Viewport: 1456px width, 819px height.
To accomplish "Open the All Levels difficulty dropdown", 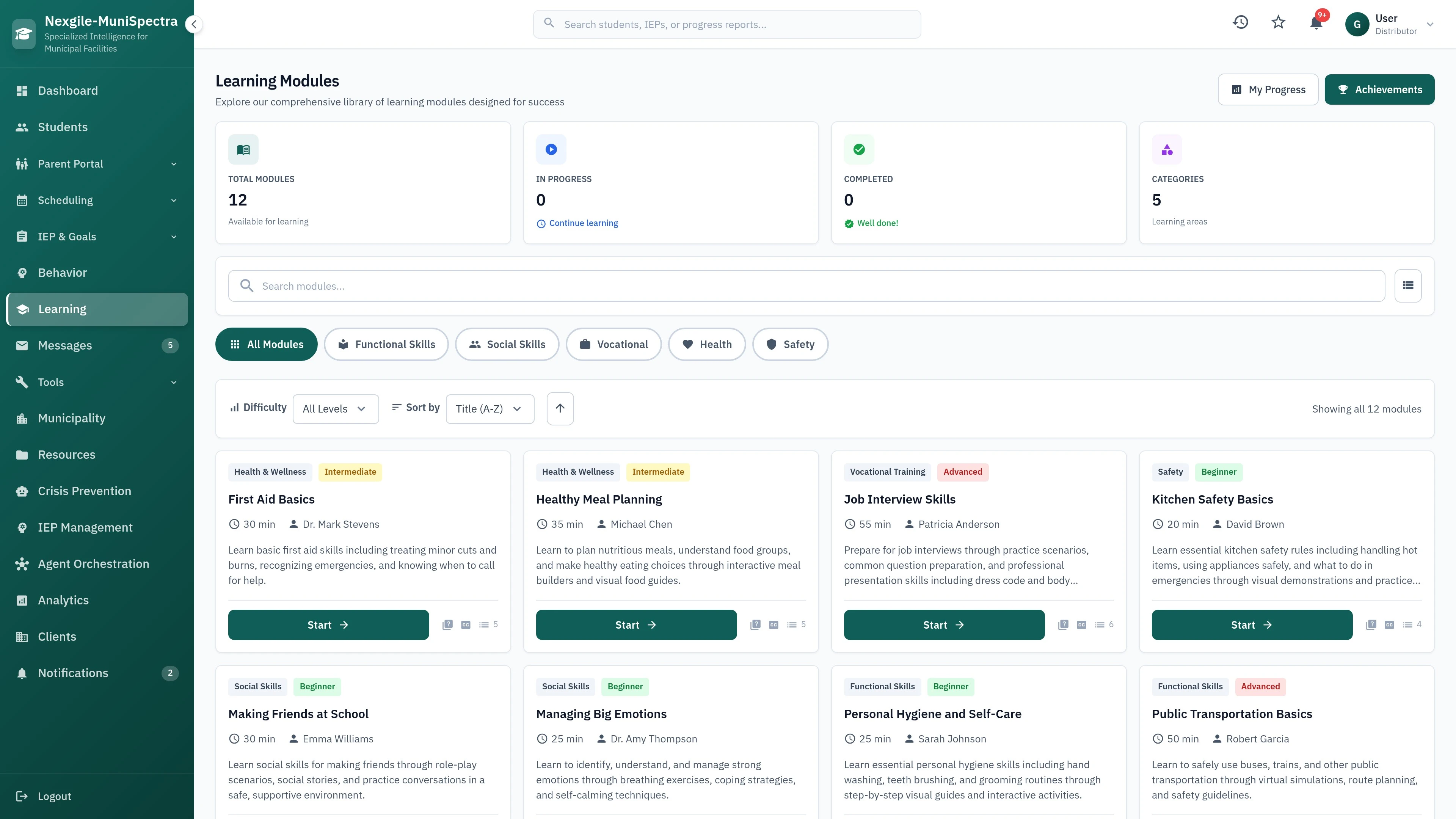I will click(336, 408).
